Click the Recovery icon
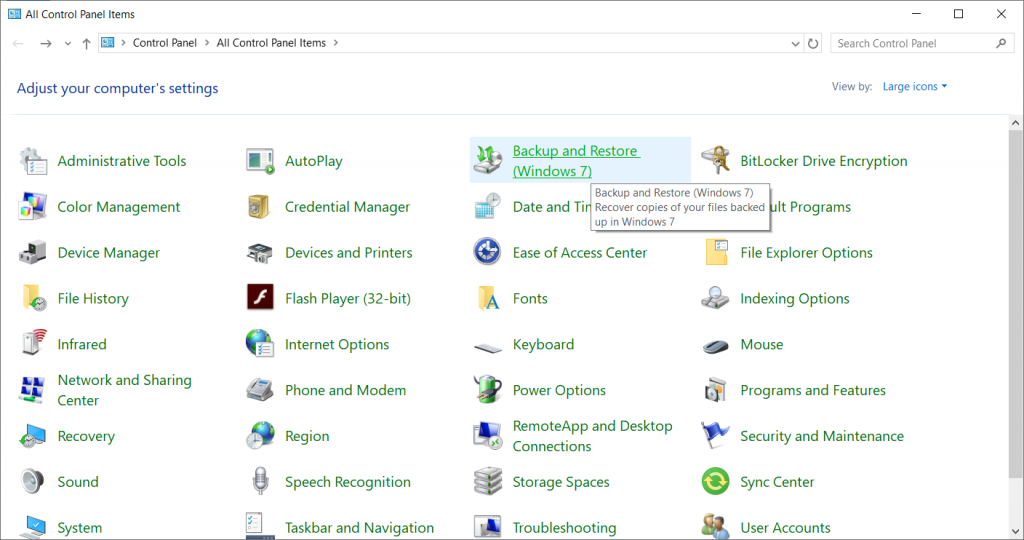Viewport: 1024px width, 540px height. tap(33, 436)
